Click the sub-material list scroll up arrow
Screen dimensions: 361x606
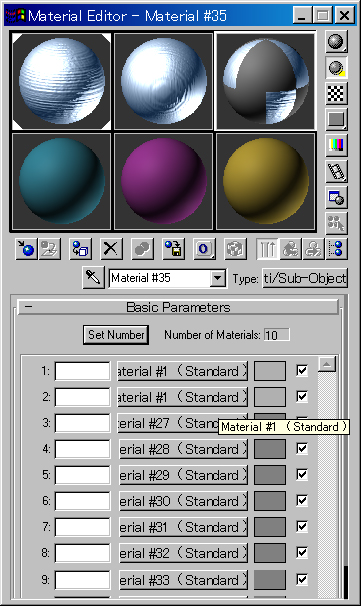pos(327,364)
